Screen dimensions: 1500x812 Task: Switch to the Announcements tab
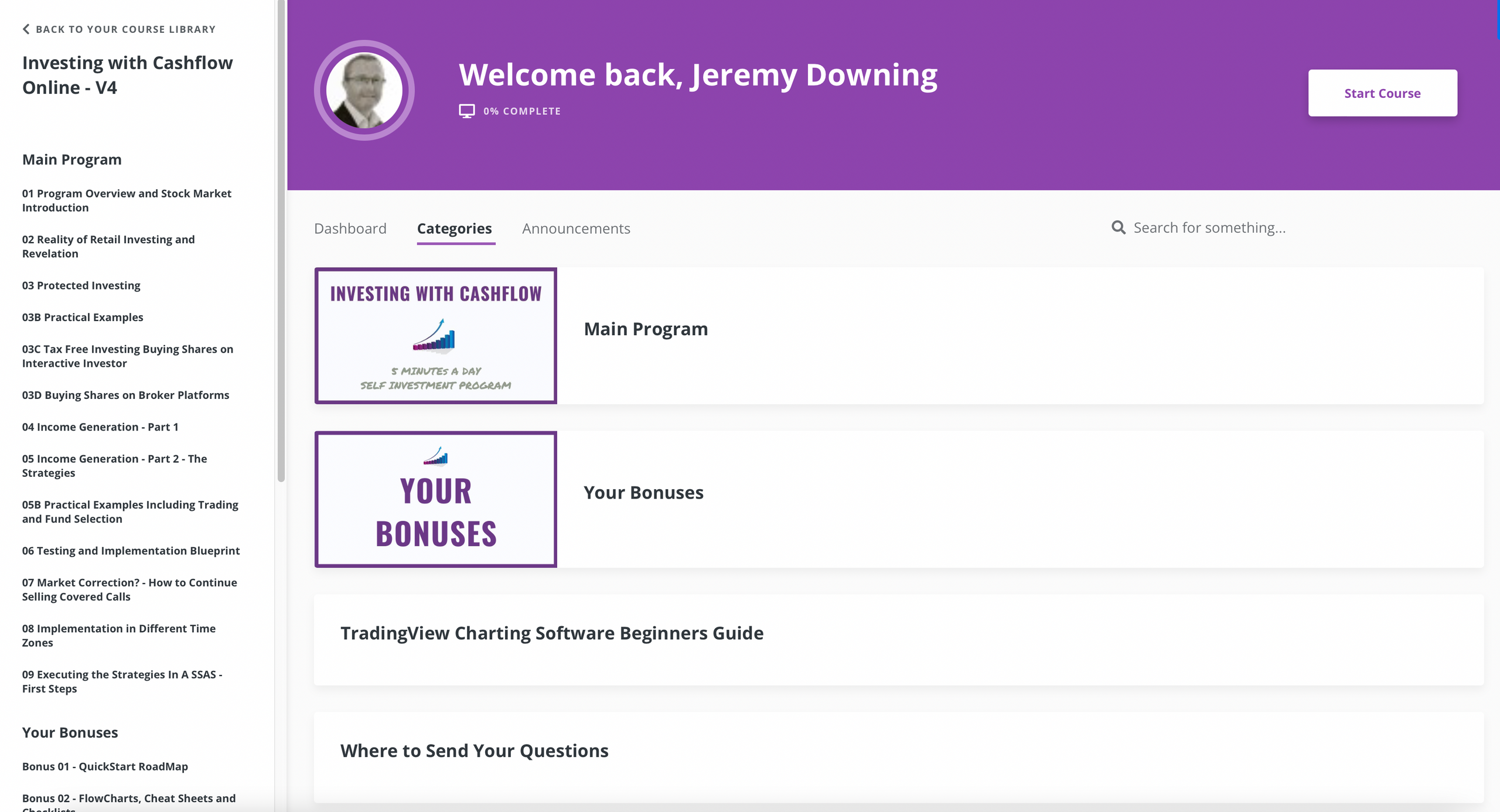pyautogui.click(x=575, y=228)
